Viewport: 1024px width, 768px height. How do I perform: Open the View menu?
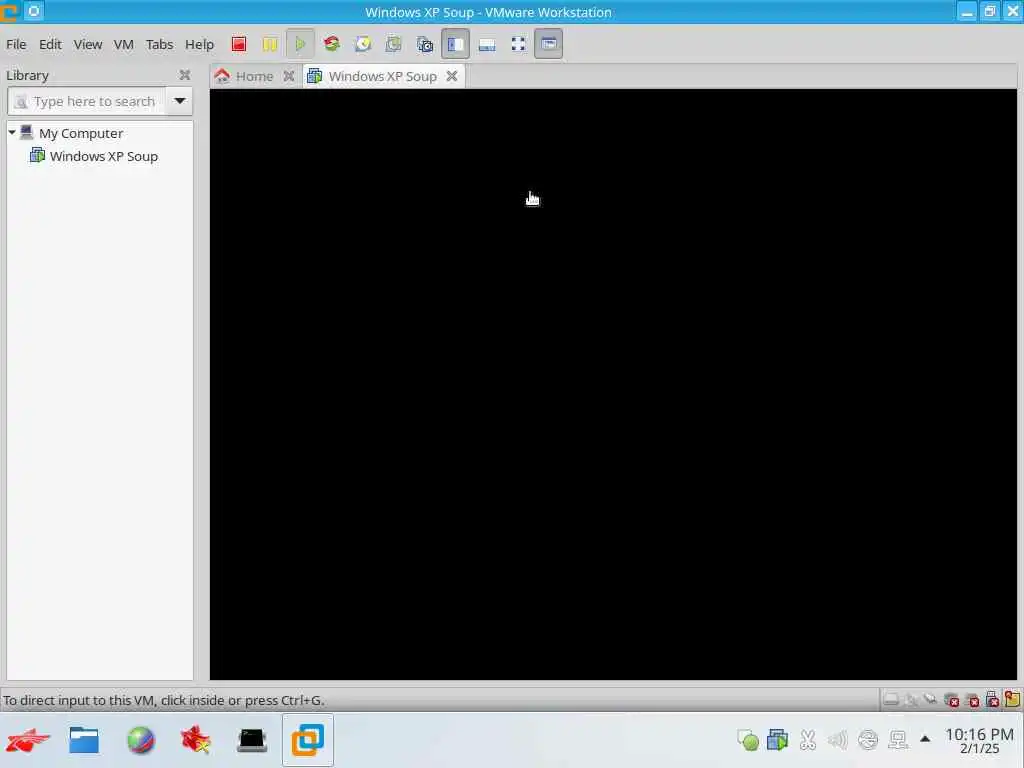click(x=88, y=44)
